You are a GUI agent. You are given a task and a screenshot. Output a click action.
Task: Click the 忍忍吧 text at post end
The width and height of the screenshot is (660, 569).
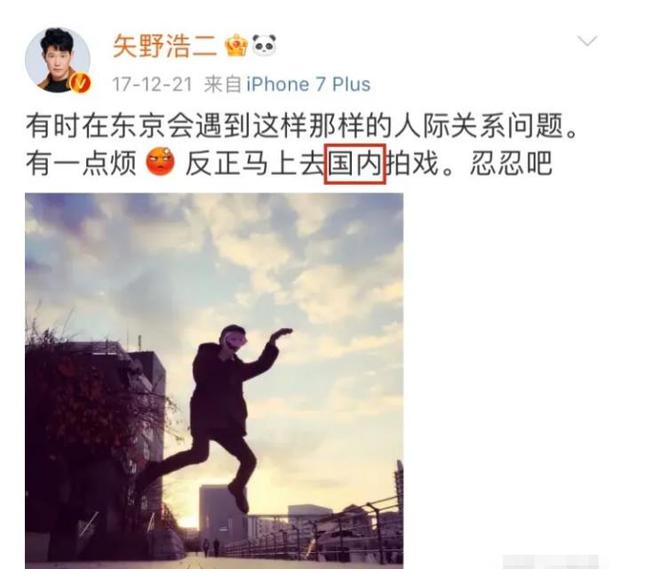coord(511,163)
